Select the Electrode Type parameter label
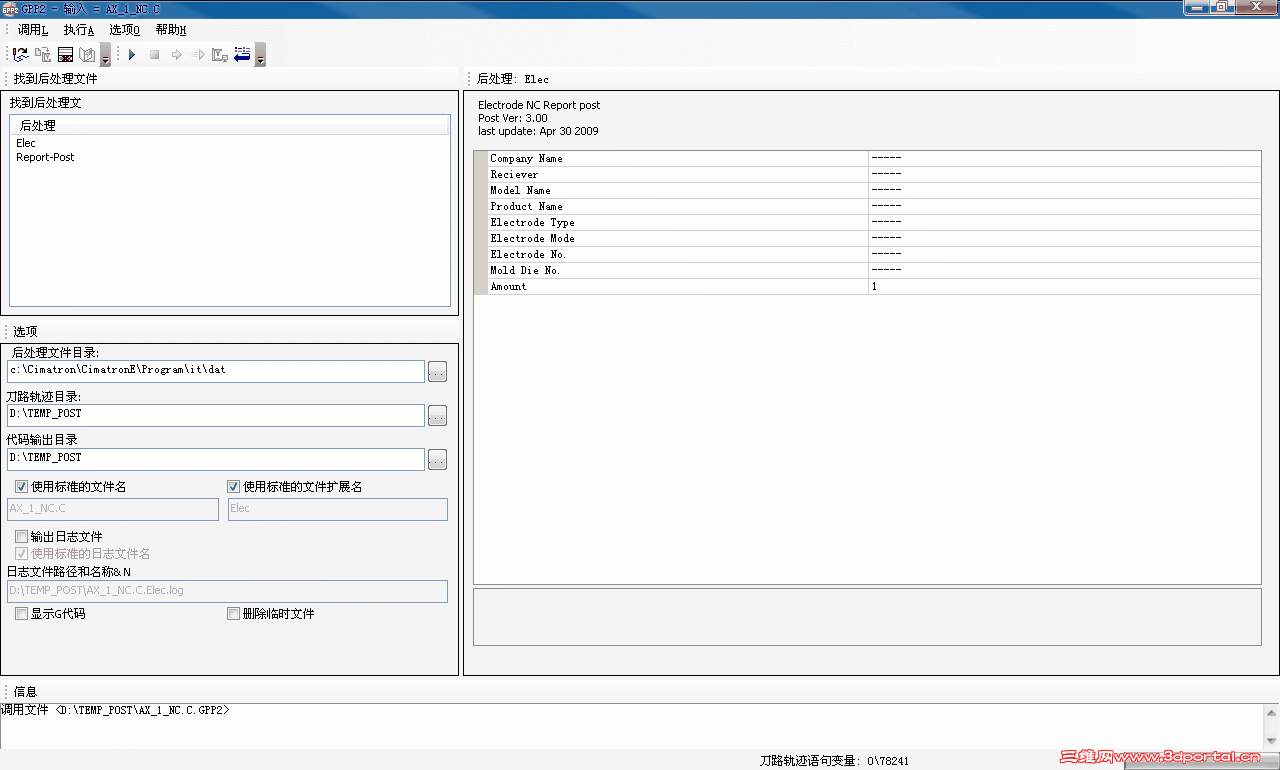This screenshot has height=770, width=1280. click(532, 222)
